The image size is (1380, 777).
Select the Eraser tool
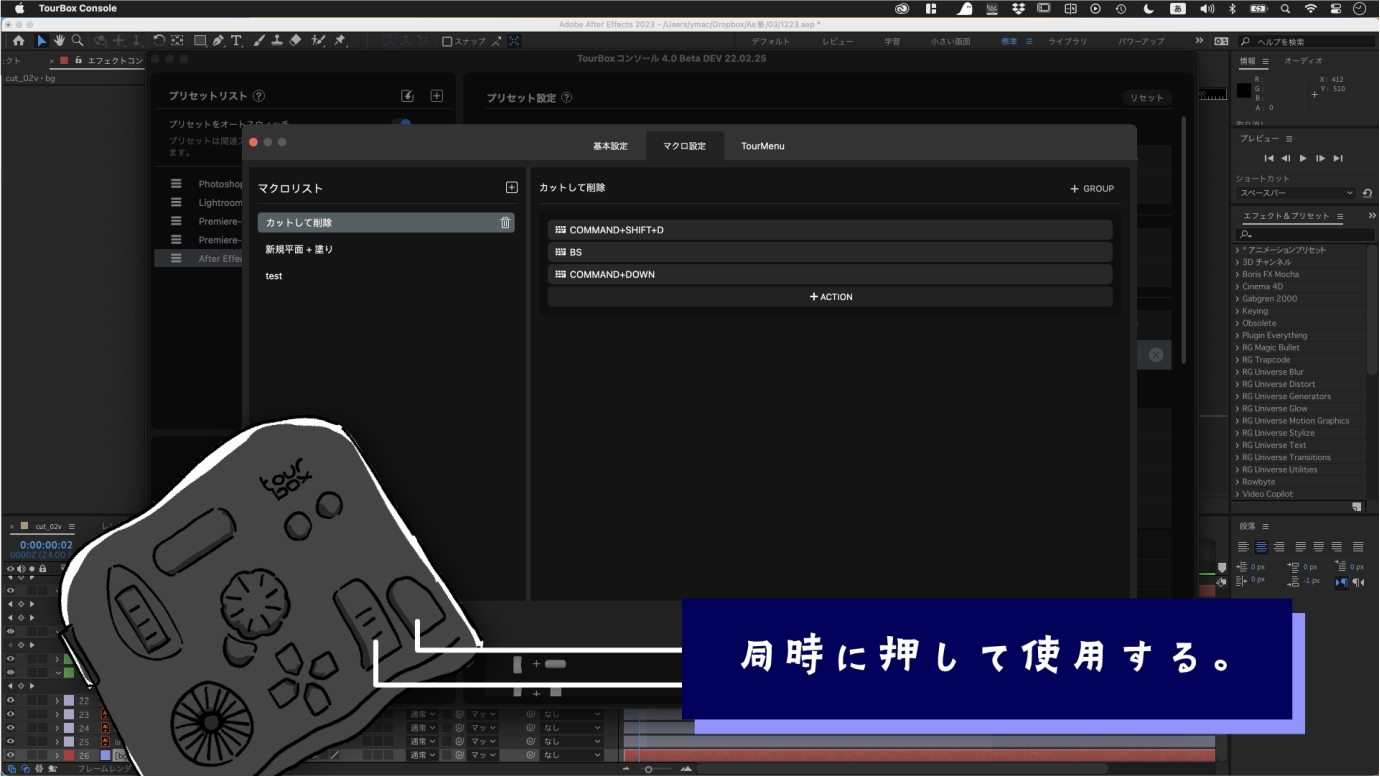coord(294,41)
